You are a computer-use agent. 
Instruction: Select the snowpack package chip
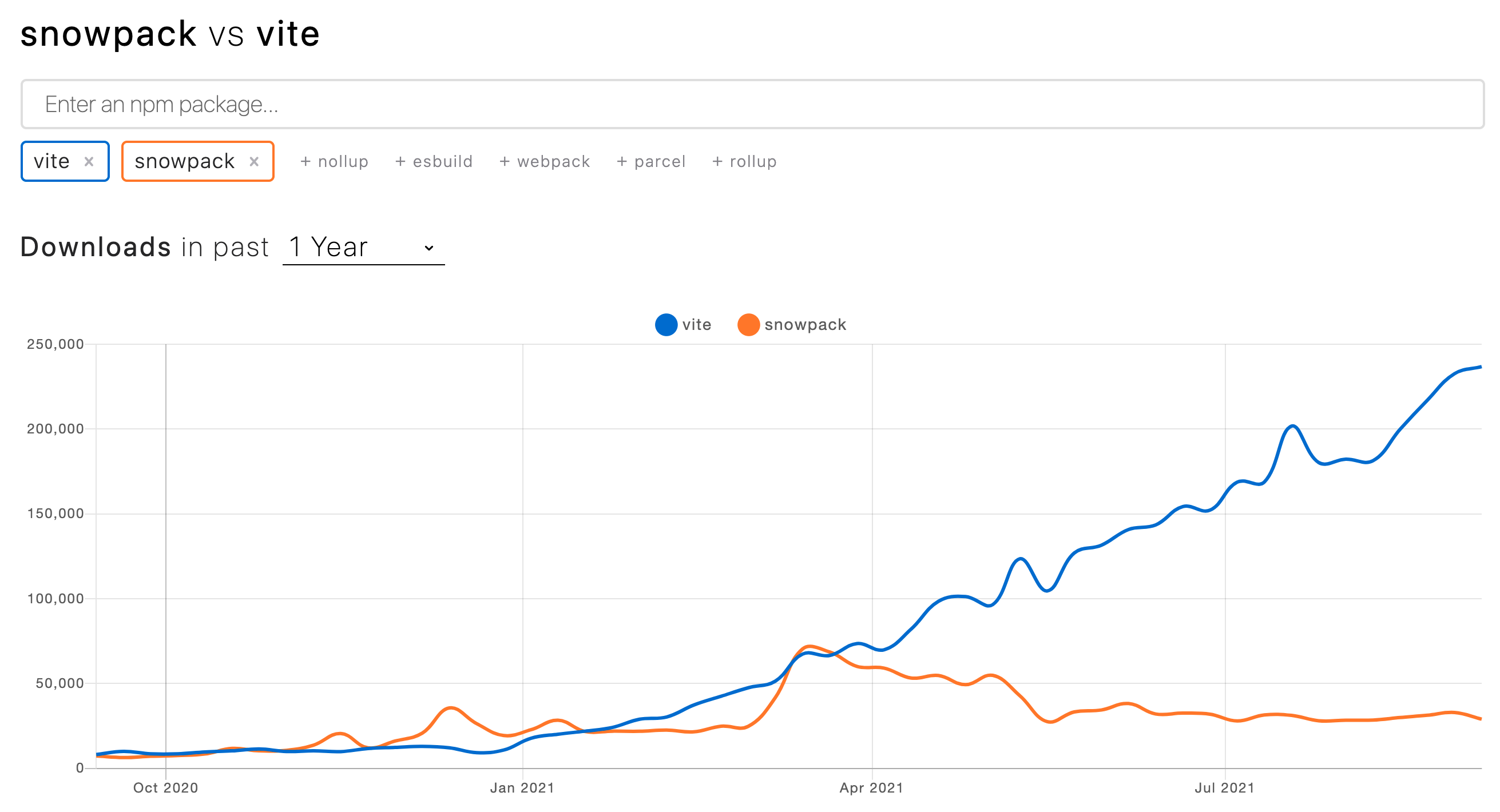tap(184, 161)
